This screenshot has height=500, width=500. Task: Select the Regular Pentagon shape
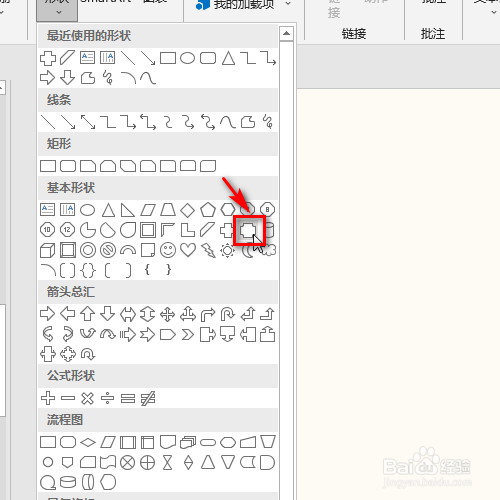click(x=208, y=210)
